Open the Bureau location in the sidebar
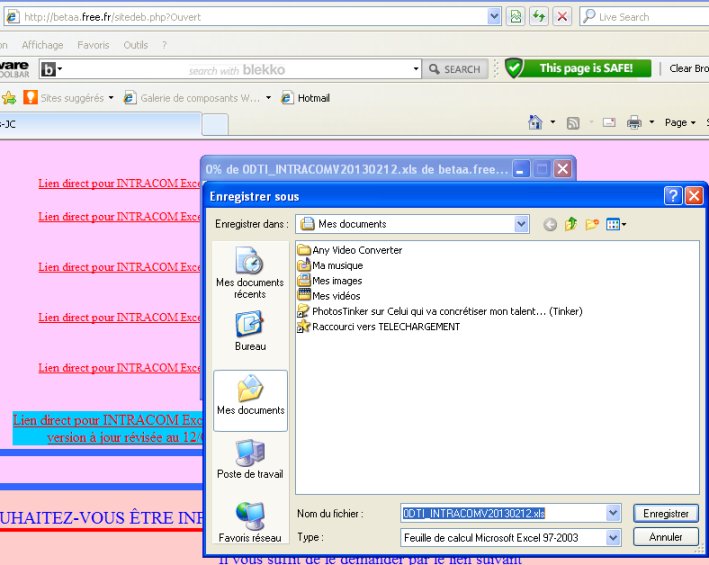 click(250, 331)
